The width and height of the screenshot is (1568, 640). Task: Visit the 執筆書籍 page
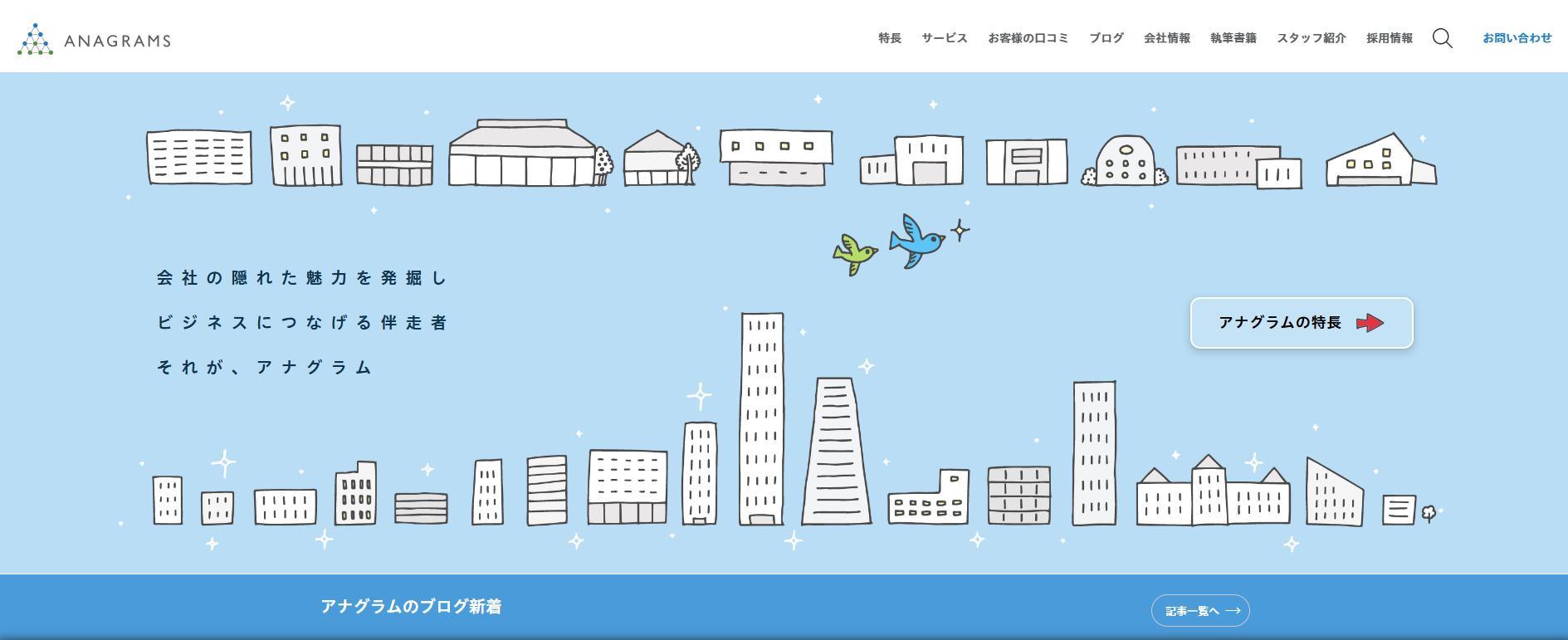tap(1233, 38)
